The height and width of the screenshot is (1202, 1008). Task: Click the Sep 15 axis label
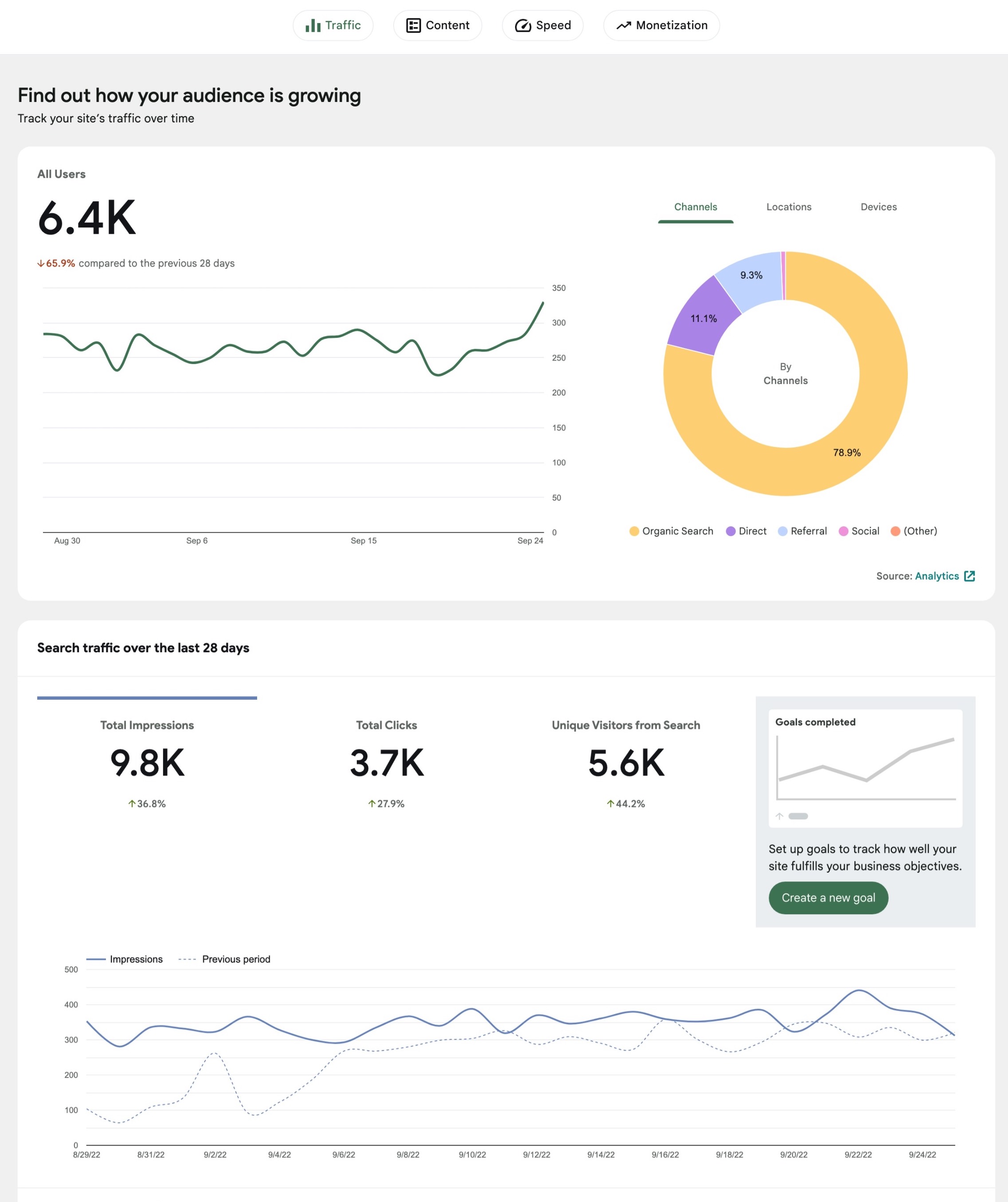363,541
